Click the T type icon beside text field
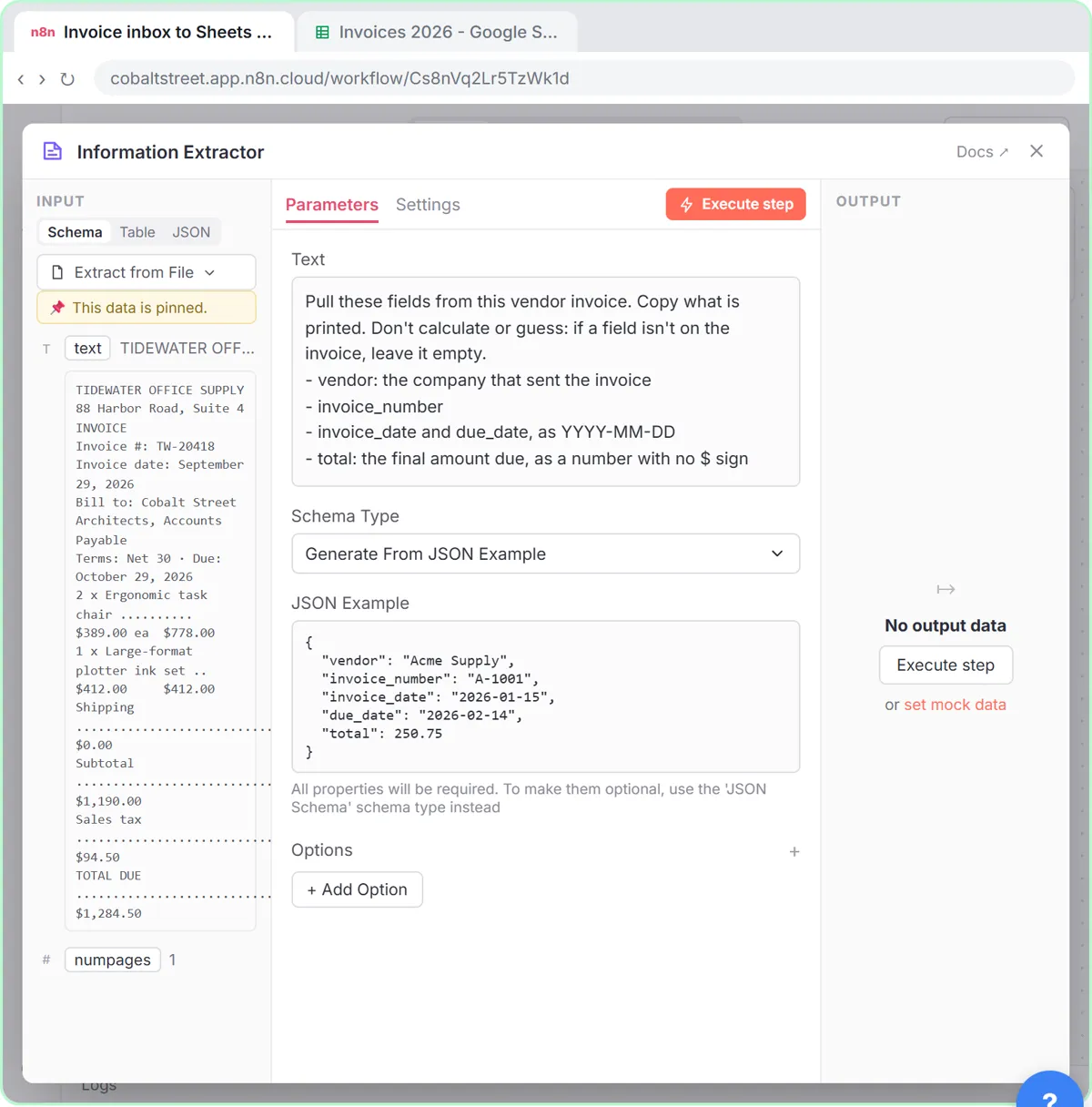 (46, 349)
